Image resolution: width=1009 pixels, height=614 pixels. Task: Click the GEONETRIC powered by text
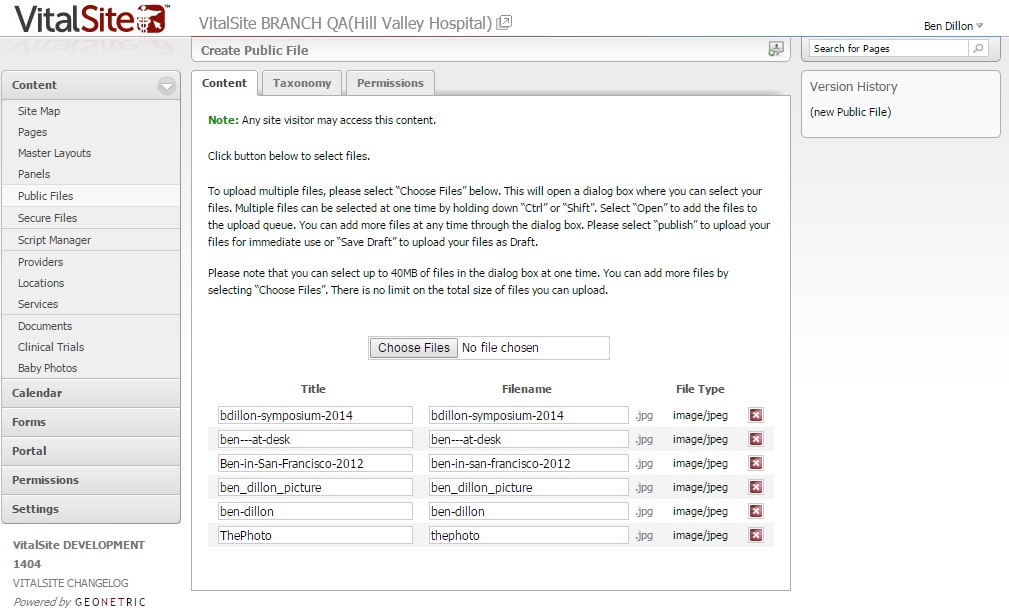(110, 602)
